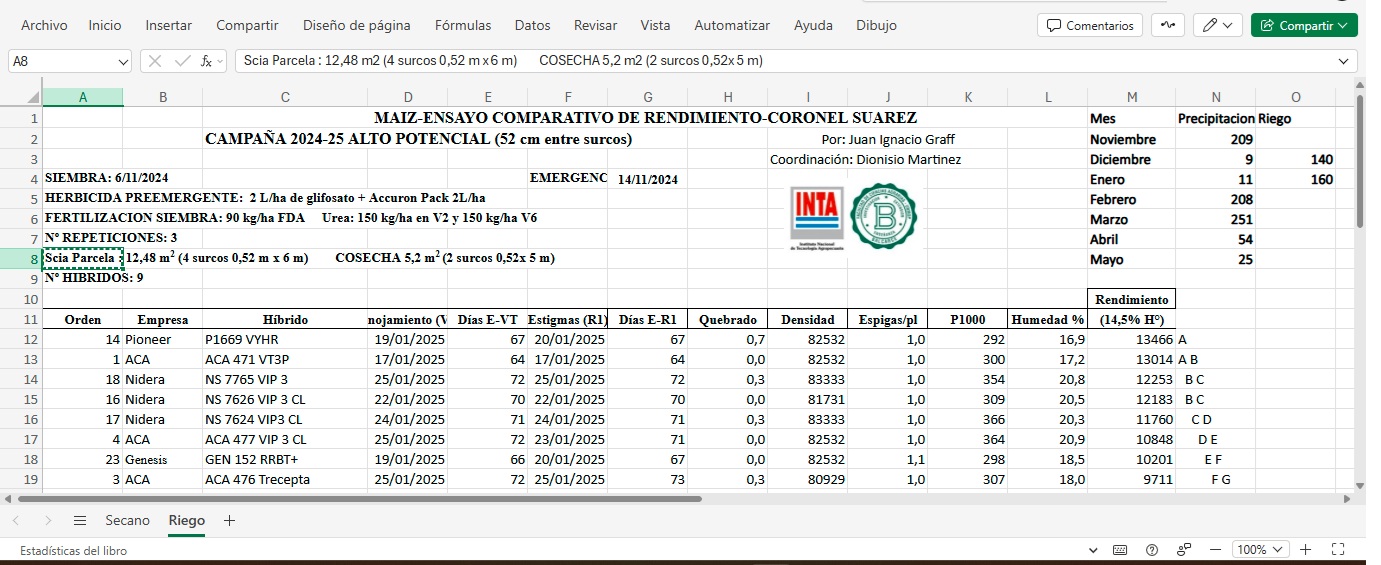Switch to the Secano sheet tab
This screenshot has height=565, width=1381.
127,521
